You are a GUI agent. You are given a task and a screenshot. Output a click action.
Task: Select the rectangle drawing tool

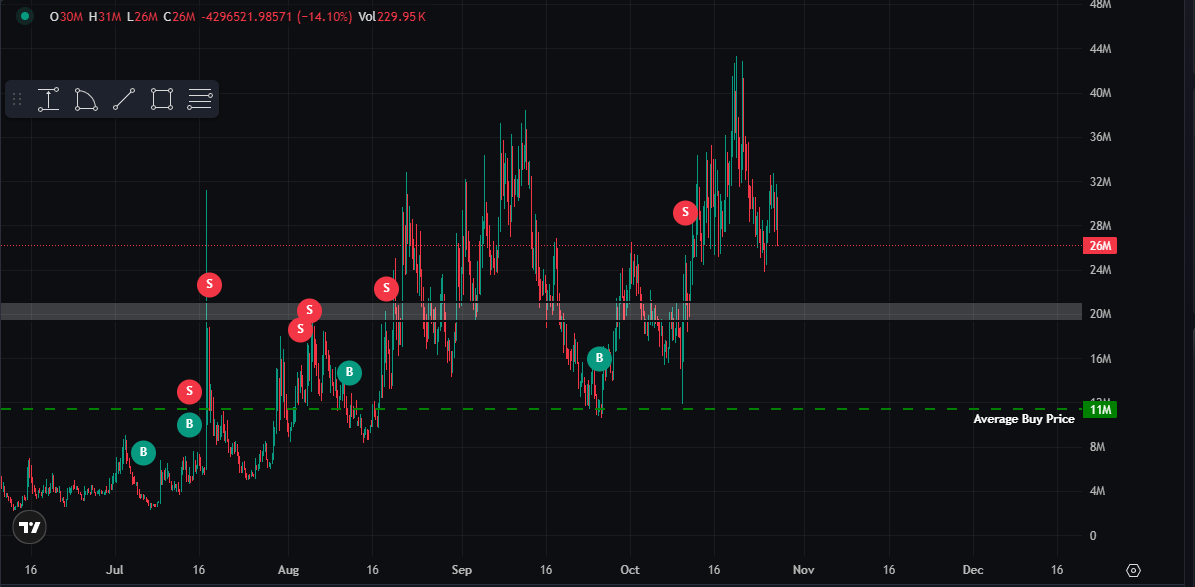[x=160, y=99]
